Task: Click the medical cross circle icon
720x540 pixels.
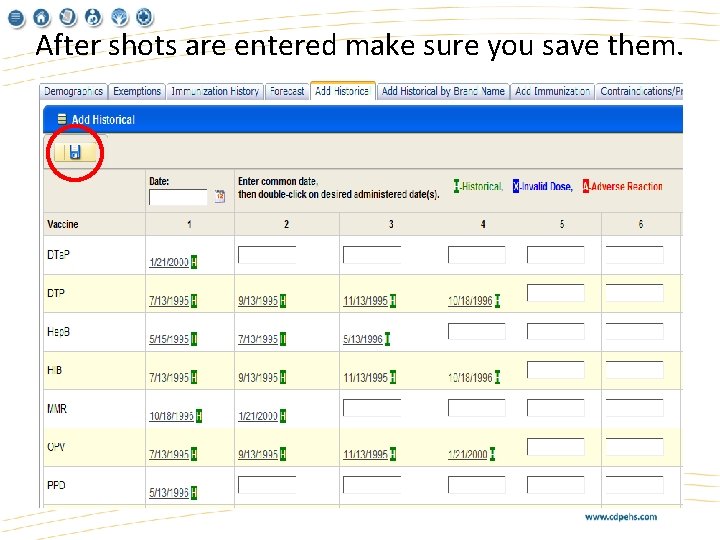Action: click(x=145, y=17)
